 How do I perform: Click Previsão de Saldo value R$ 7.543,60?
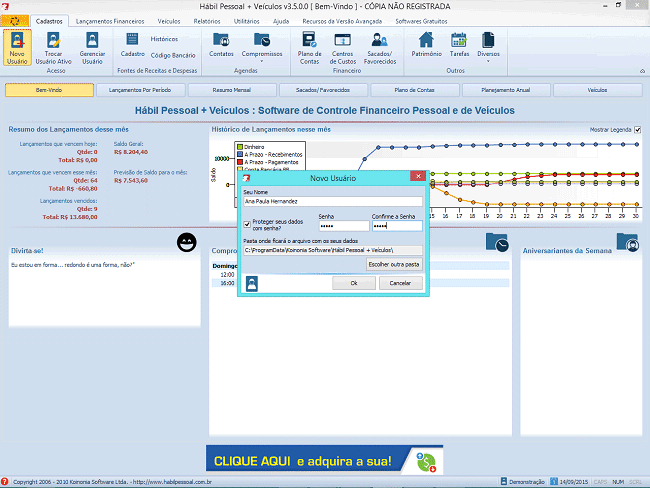pos(131,180)
